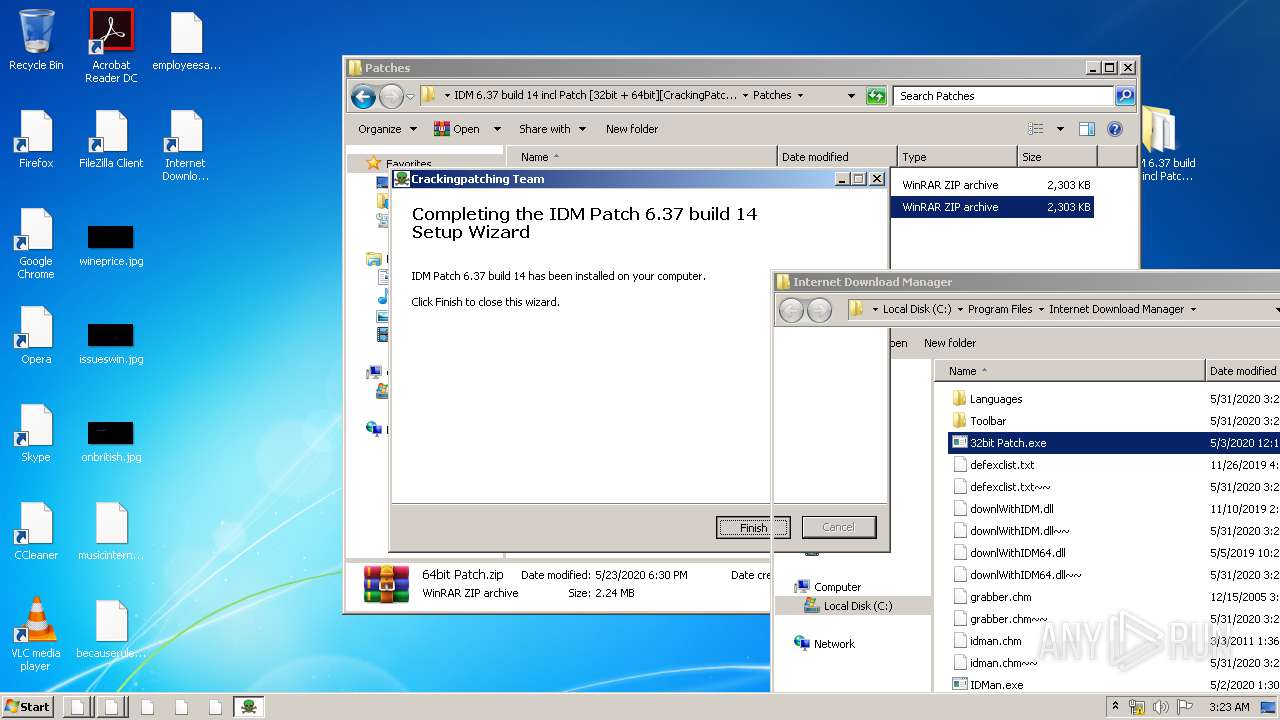Show the preview pane in Patches window

pyautogui.click(x=1087, y=129)
